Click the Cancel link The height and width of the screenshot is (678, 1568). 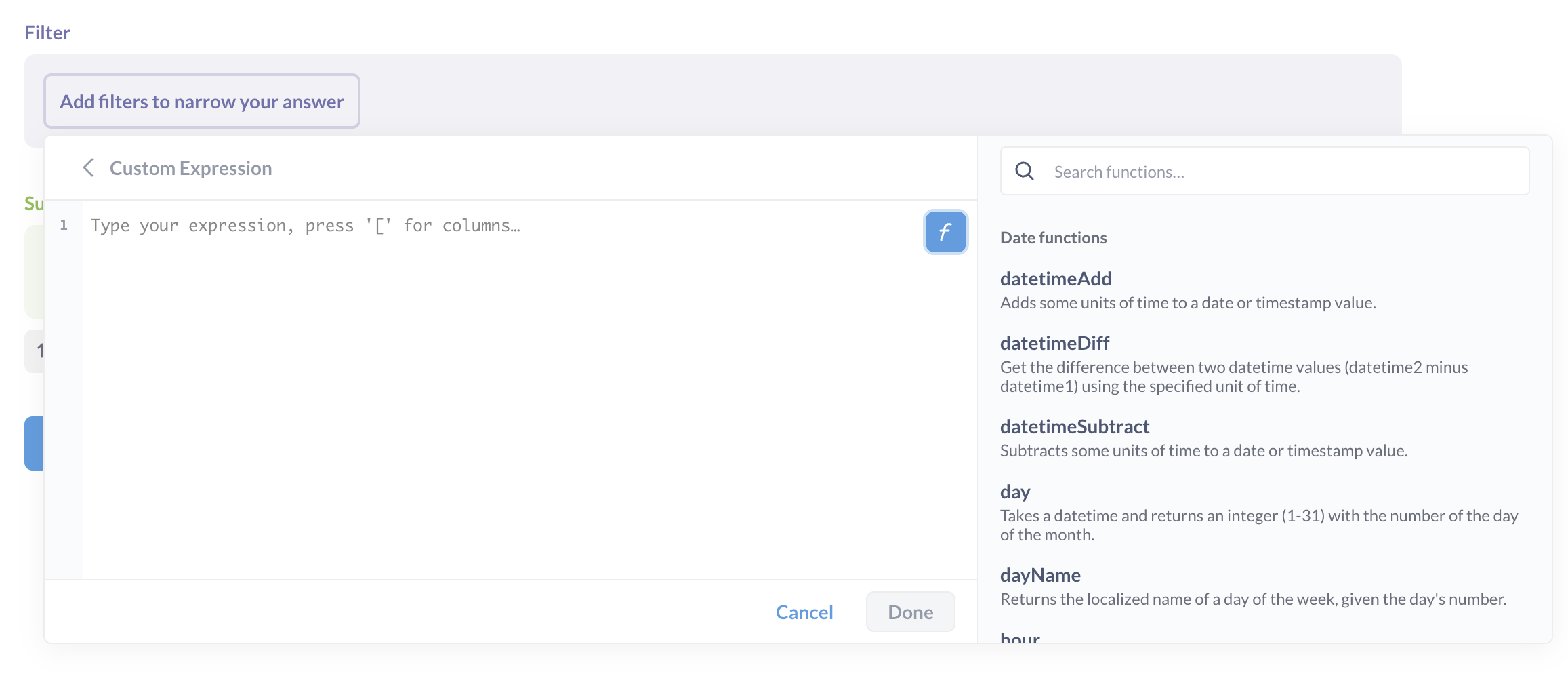coord(803,612)
